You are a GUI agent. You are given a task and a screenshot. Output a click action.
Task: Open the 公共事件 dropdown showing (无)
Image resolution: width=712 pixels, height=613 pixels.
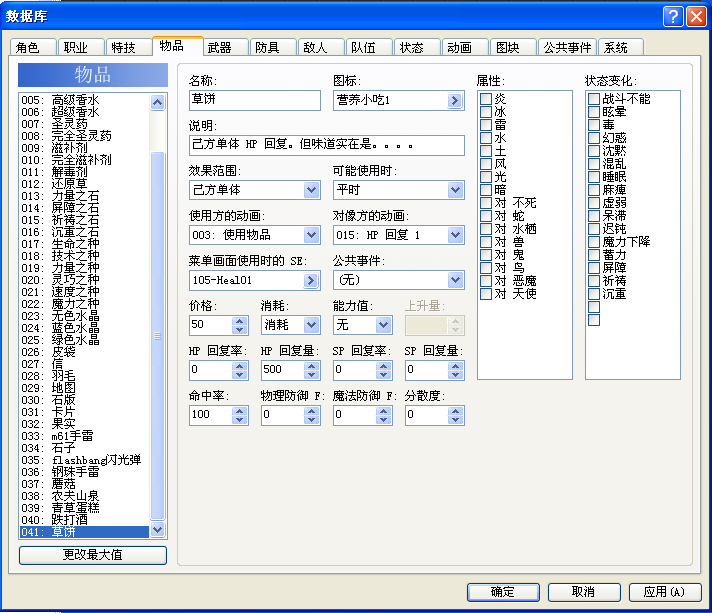point(399,280)
